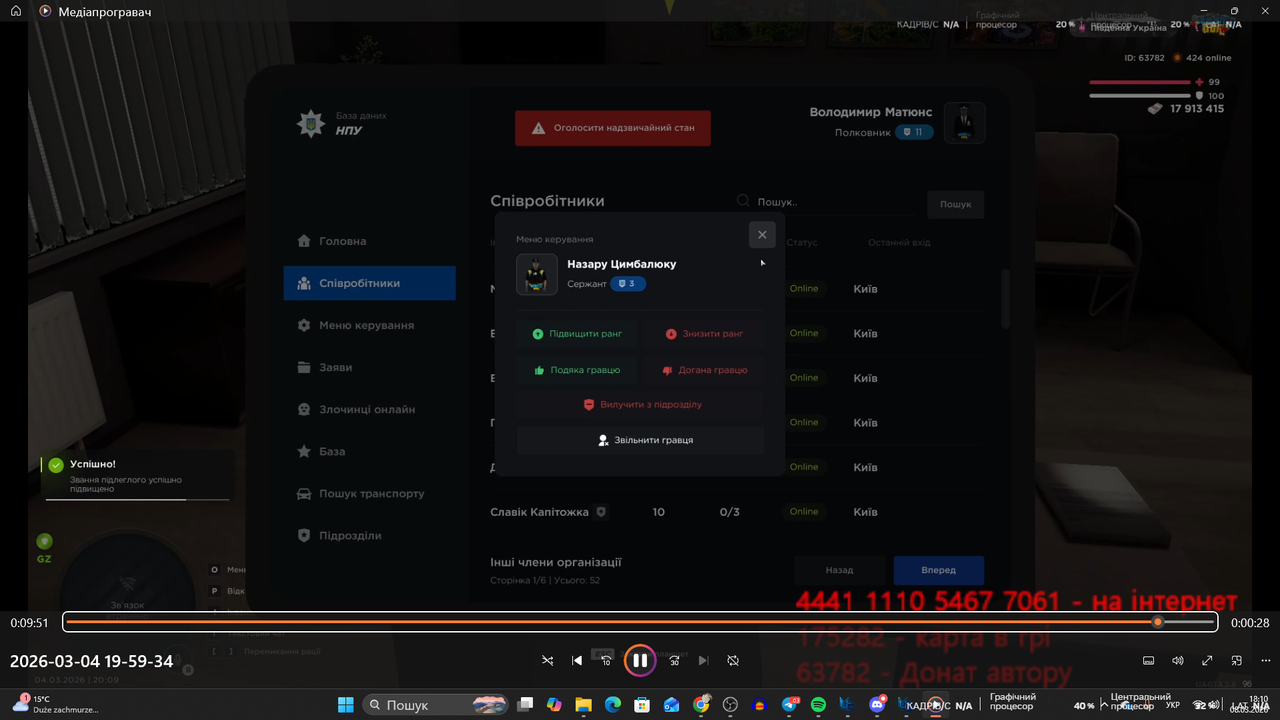1280x720 pixels.
Task: Click the Підрозділи shield icon
Action: (304, 535)
